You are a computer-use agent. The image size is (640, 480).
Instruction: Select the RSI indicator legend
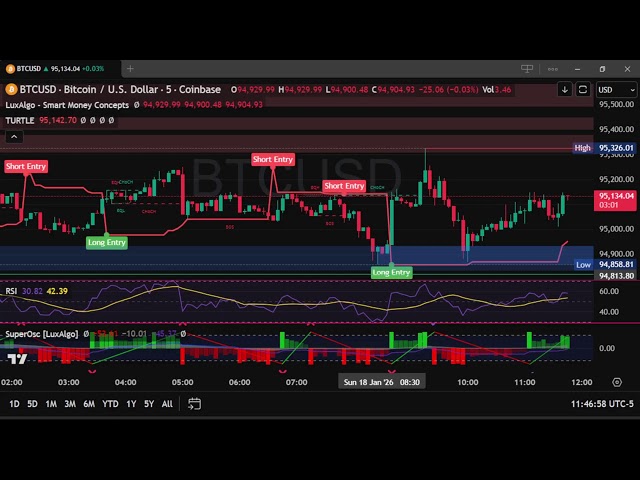tap(11, 291)
